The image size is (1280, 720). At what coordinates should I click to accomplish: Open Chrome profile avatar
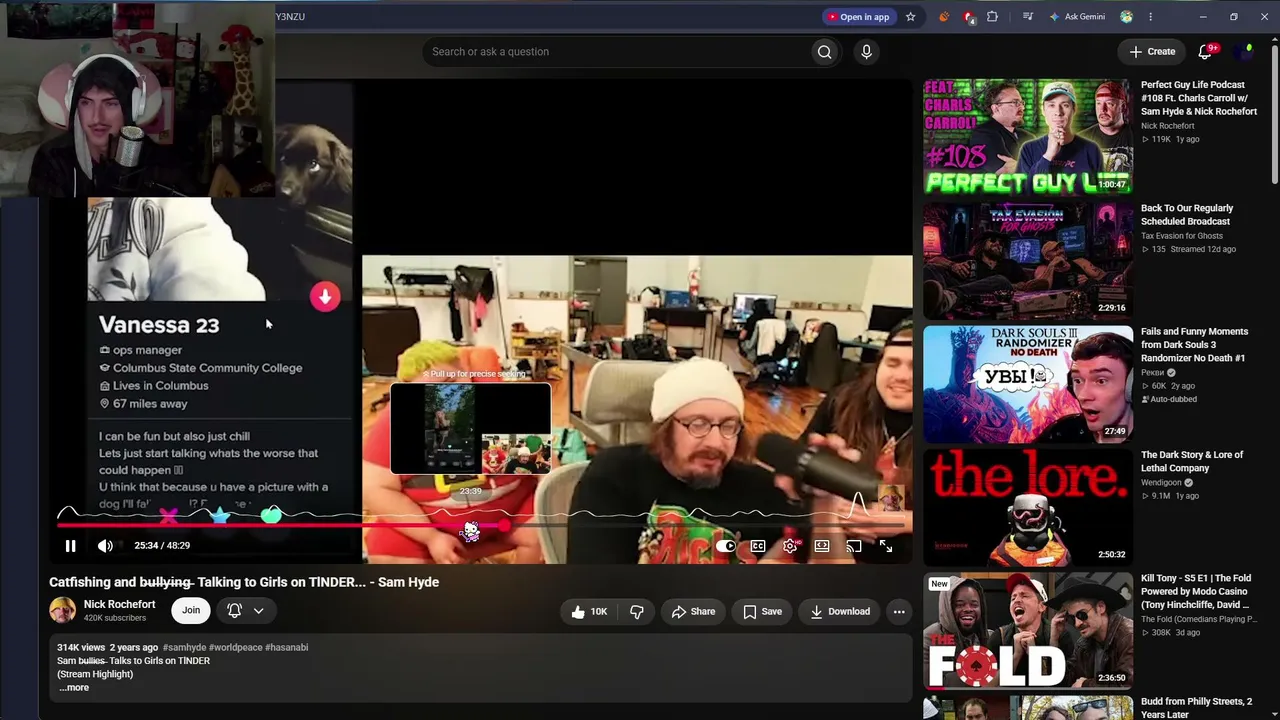tap(1127, 17)
